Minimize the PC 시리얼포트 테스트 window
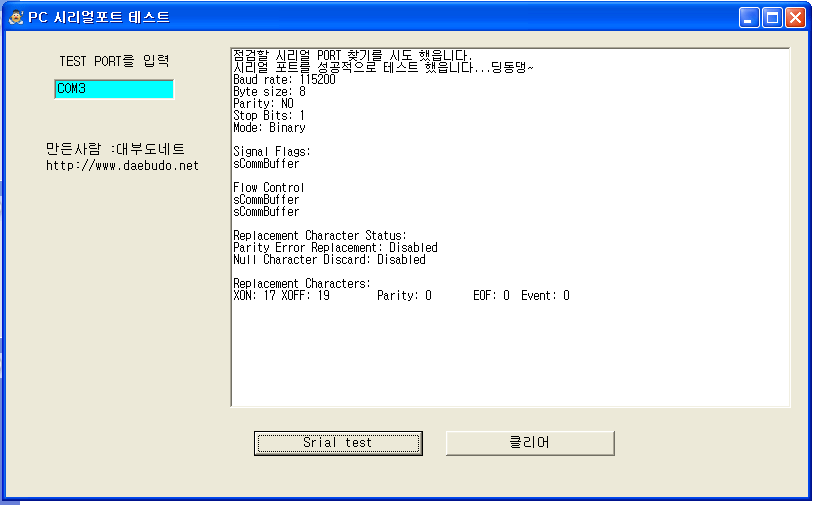This screenshot has width=816, height=505. pyautogui.click(x=749, y=18)
